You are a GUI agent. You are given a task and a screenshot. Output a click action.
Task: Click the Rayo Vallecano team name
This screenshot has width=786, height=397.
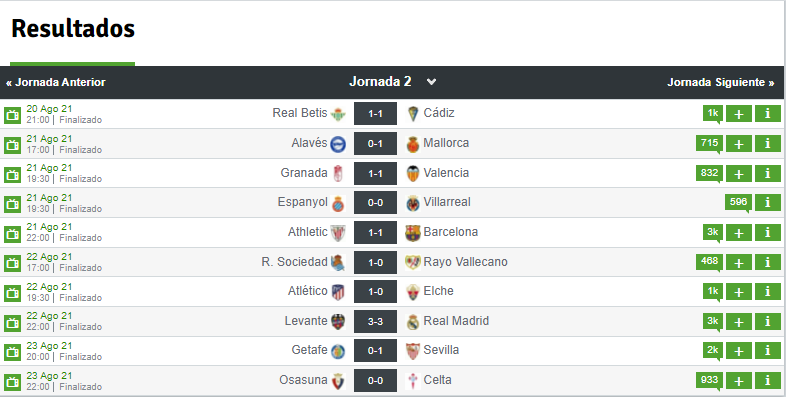(x=465, y=262)
